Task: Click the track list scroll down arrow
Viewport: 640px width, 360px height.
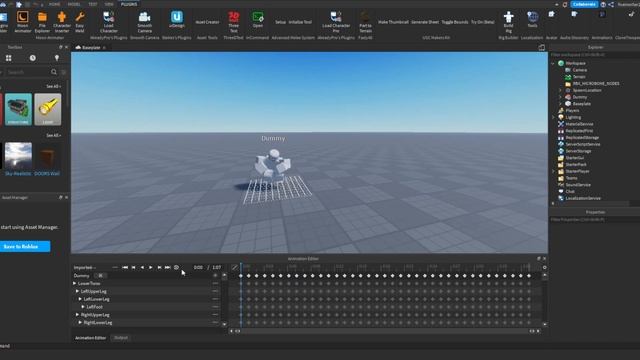Action: pos(224,324)
